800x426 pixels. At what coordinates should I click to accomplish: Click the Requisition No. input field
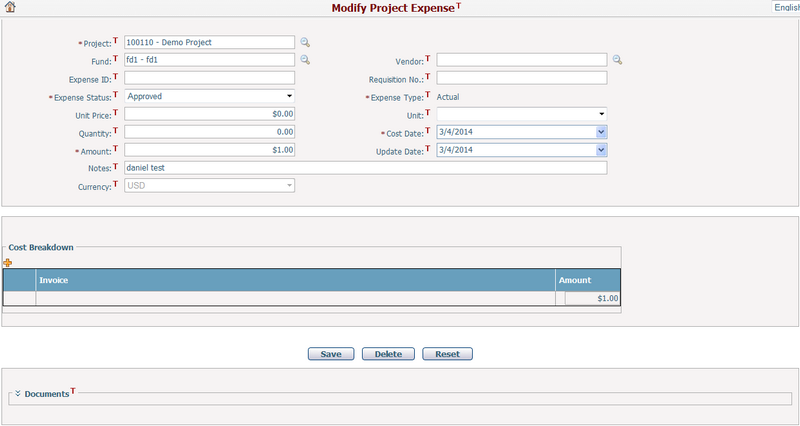coord(522,78)
